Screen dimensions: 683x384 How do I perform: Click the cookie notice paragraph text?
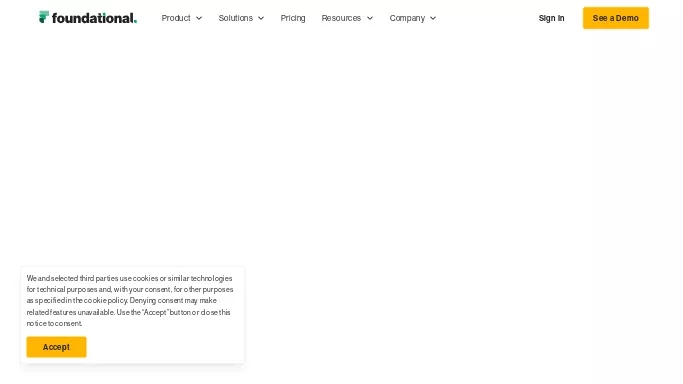[x=130, y=301]
